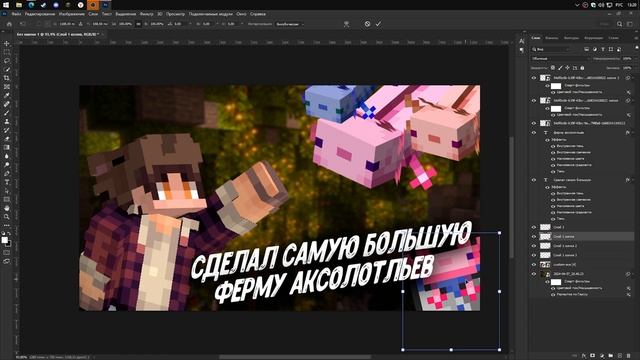The image size is (640, 360).
Task: Open the Фильтр menu
Action: pyautogui.click(x=147, y=14)
